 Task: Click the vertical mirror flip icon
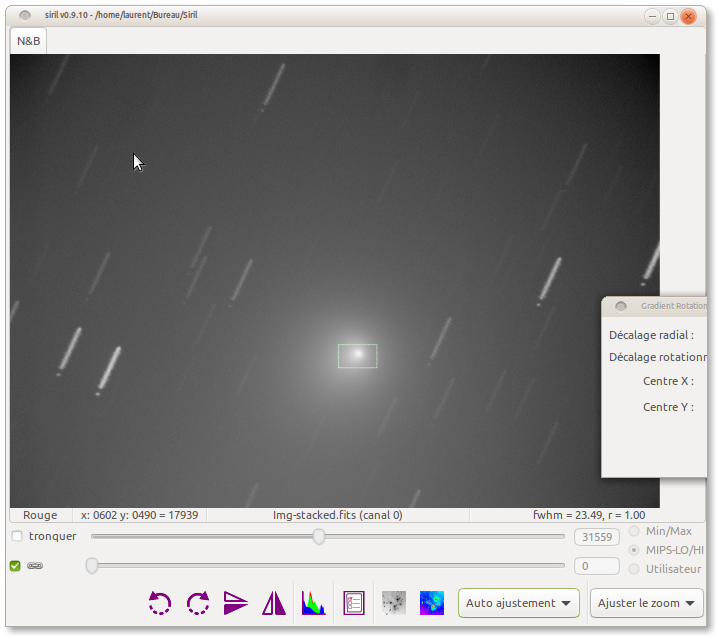coord(235,603)
